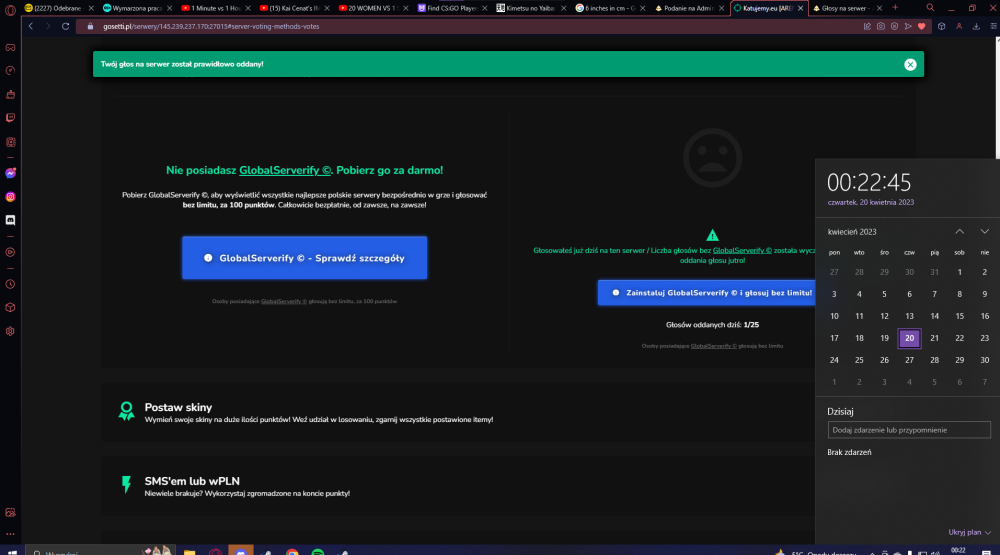Go back to the previous page
Viewport: 1000px width, 555px height.
(x=31, y=26)
